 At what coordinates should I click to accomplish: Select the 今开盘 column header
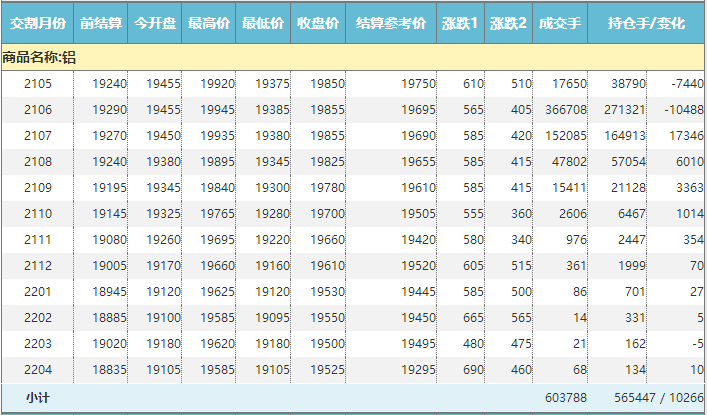point(155,23)
